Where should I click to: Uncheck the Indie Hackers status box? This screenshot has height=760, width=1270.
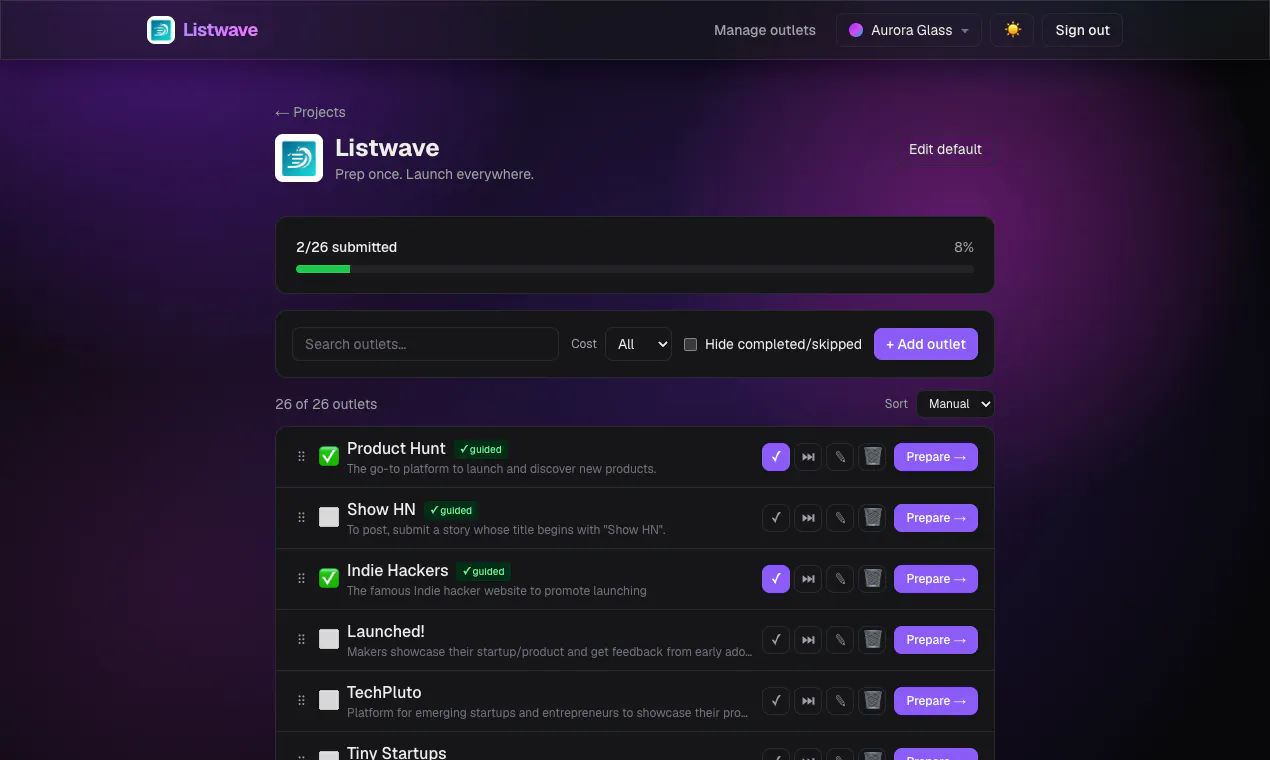(329, 579)
